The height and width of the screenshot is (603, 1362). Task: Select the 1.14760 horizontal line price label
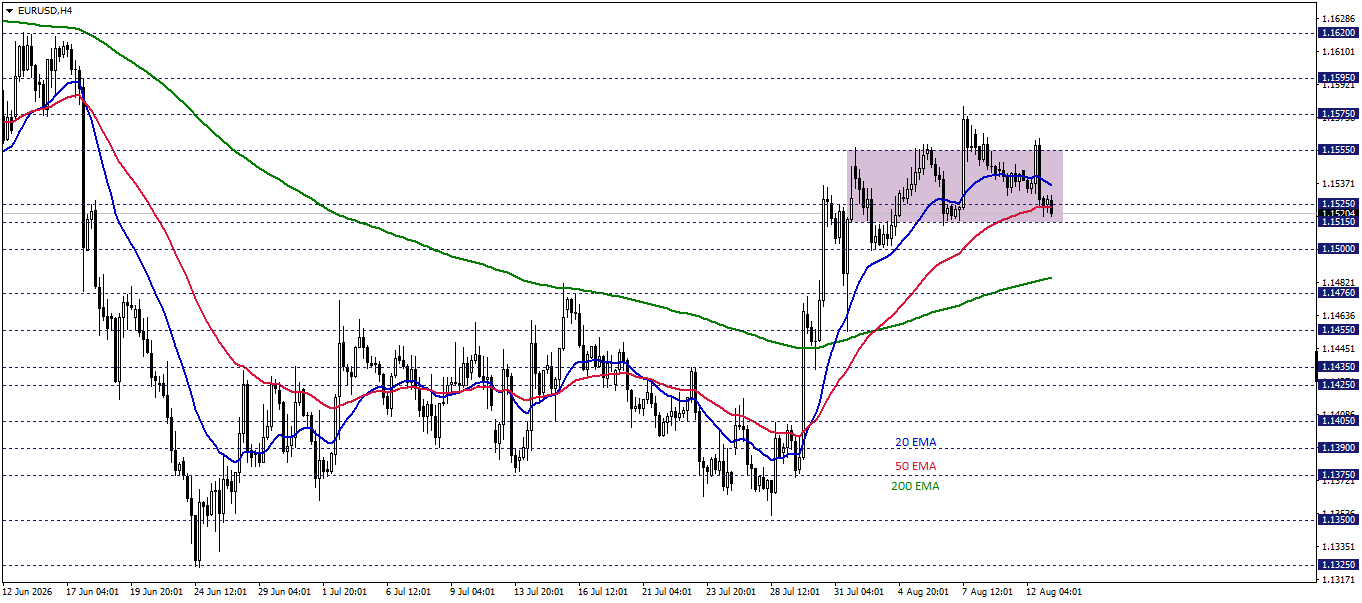[x=1338, y=293]
